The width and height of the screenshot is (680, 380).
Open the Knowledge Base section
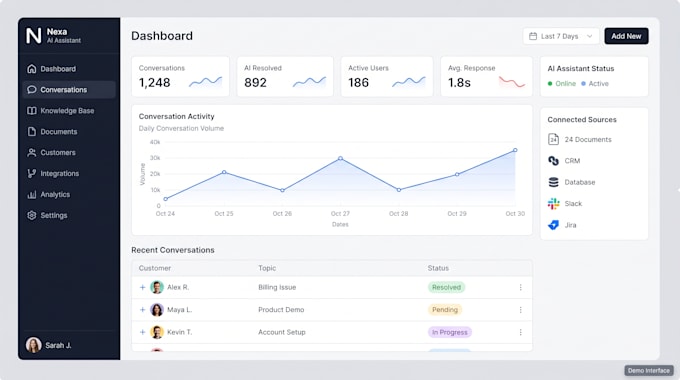coord(69,111)
